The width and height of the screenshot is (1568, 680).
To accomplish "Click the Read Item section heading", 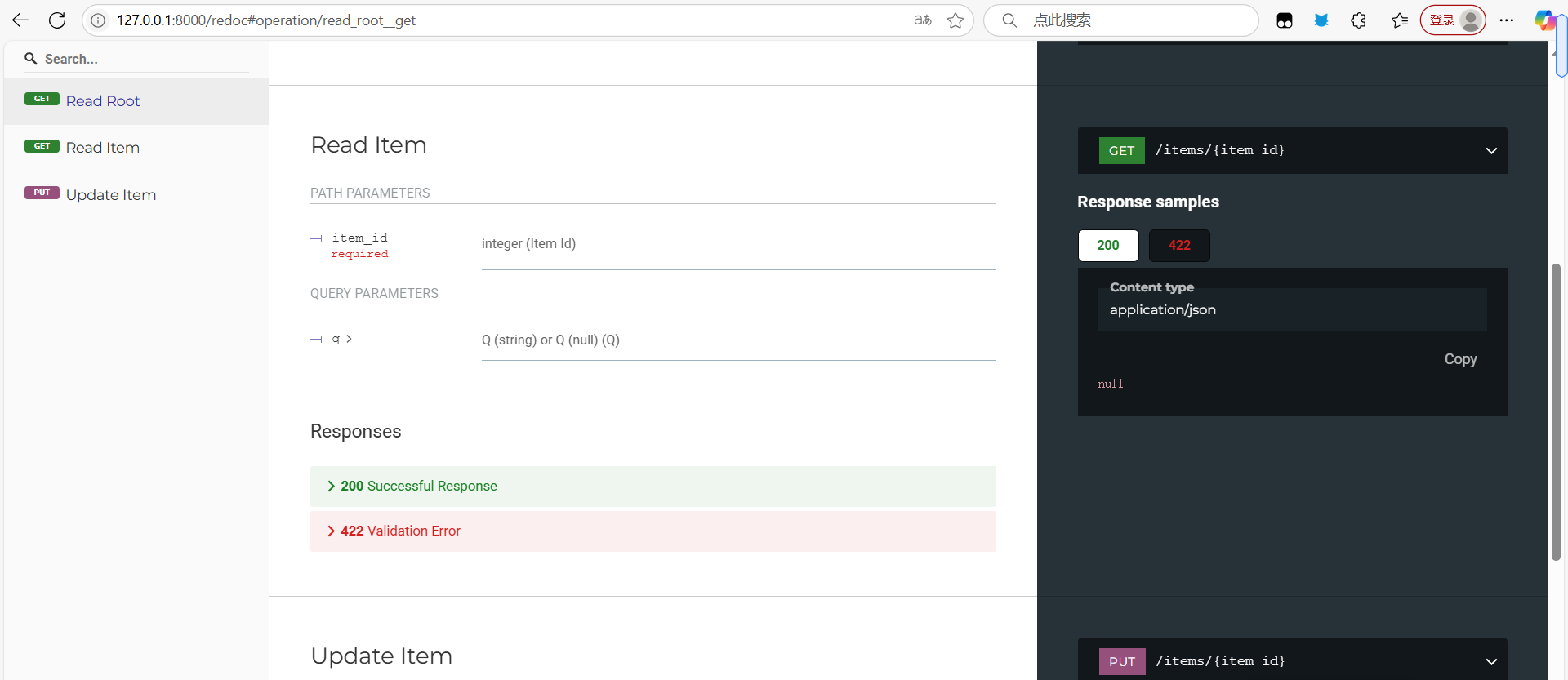I will point(368,145).
